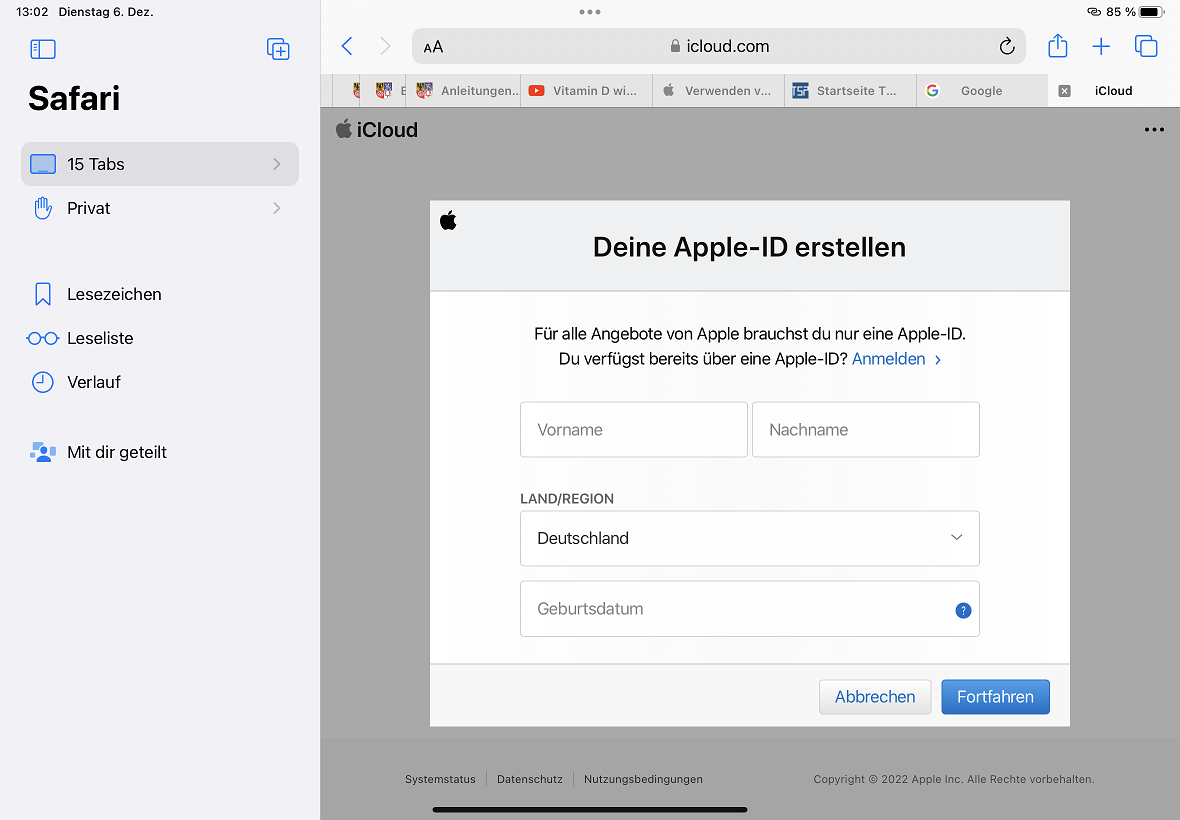Screen dimensions: 1180x820
Task: Open Mit dir geteilt section
Action: 160,452
